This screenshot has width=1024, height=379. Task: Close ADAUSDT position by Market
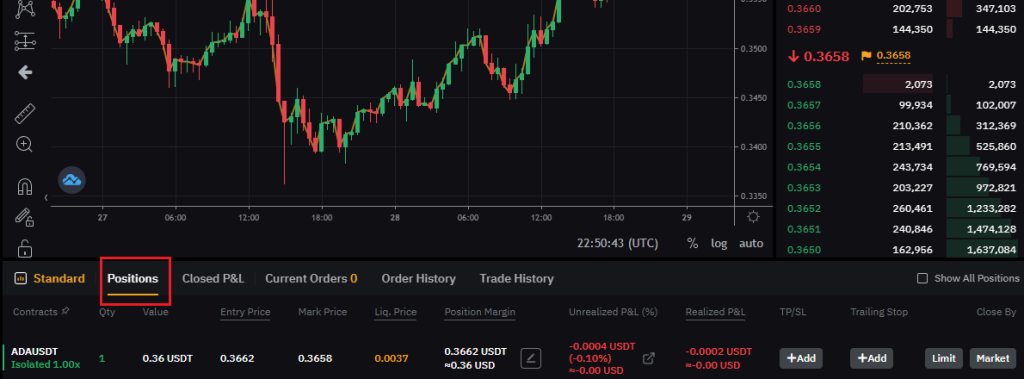click(x=993, y=358)
